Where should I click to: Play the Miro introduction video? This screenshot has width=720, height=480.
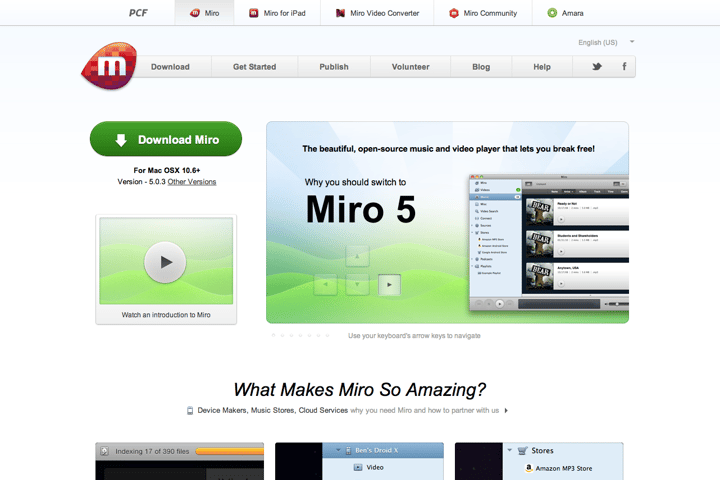[x=165, y=262]
